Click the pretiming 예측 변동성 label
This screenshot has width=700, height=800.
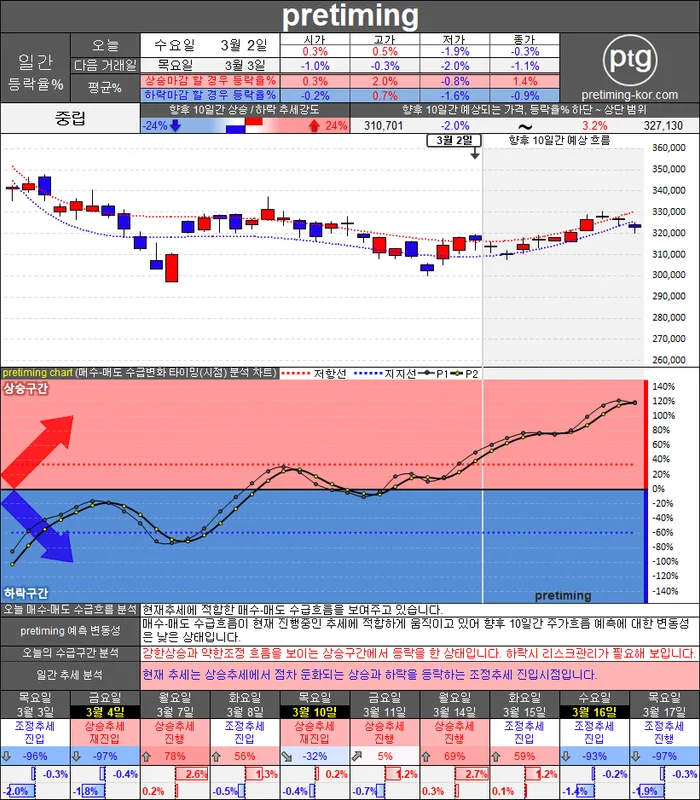[x=70, y=631]
